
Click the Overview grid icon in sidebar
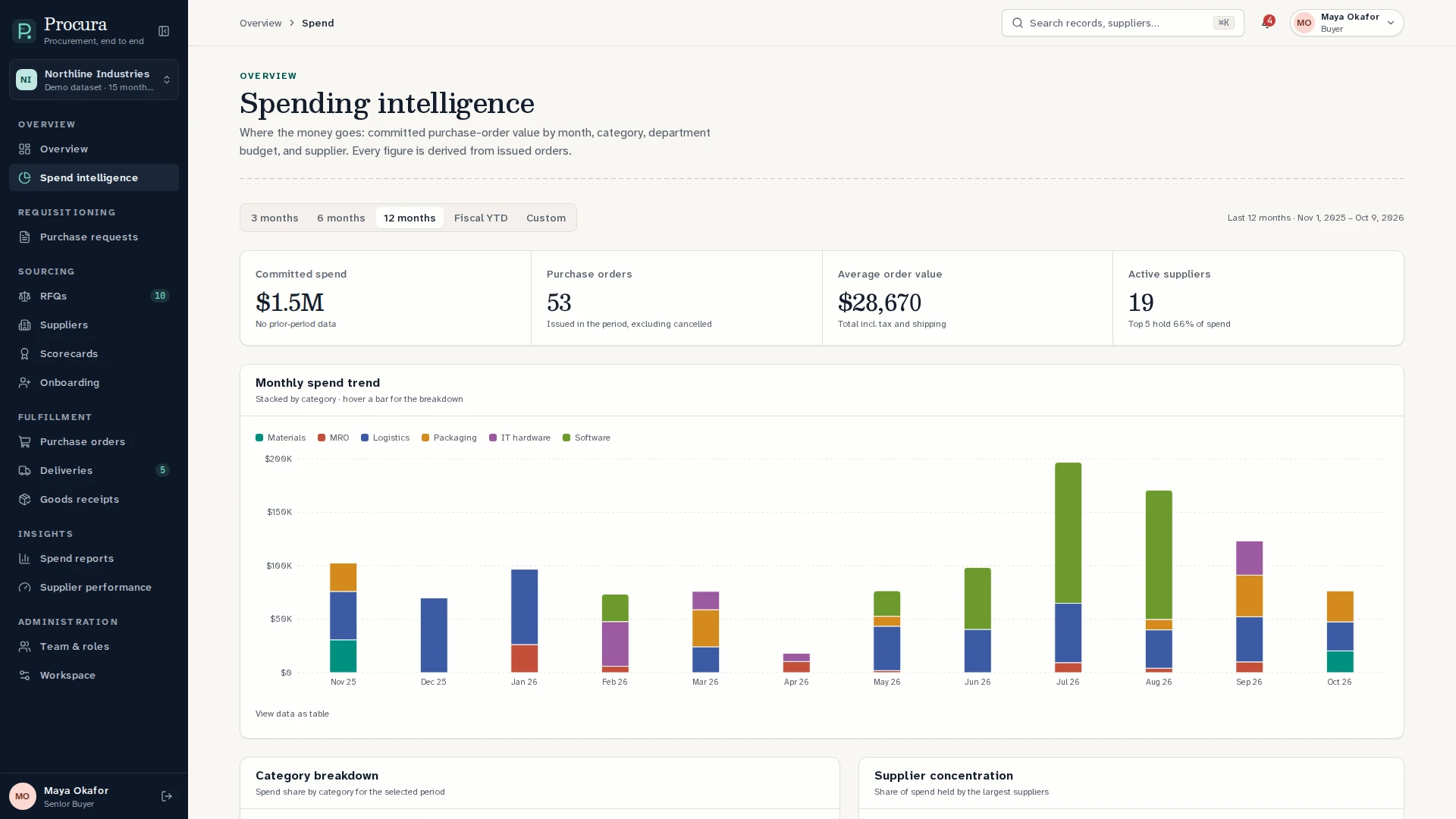pyautogui.click(x=25, y=149)
